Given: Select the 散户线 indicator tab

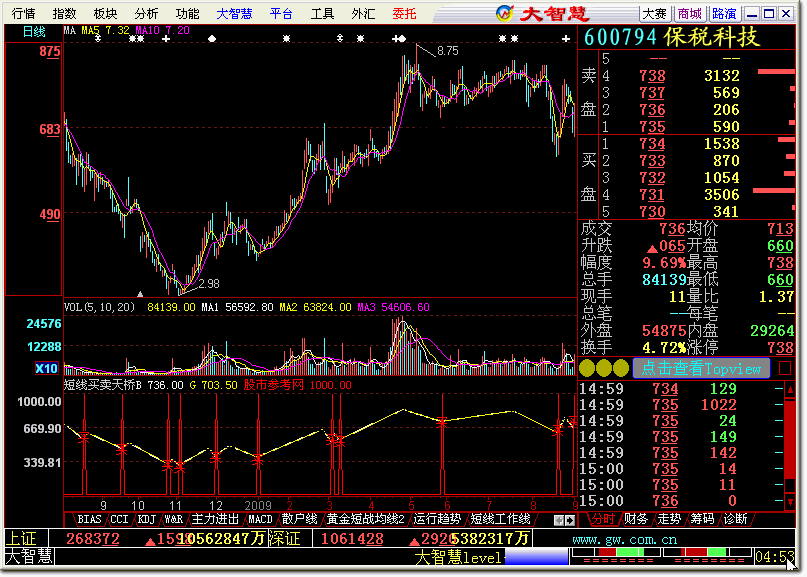Looking at the screenshot, I should 300,519.
